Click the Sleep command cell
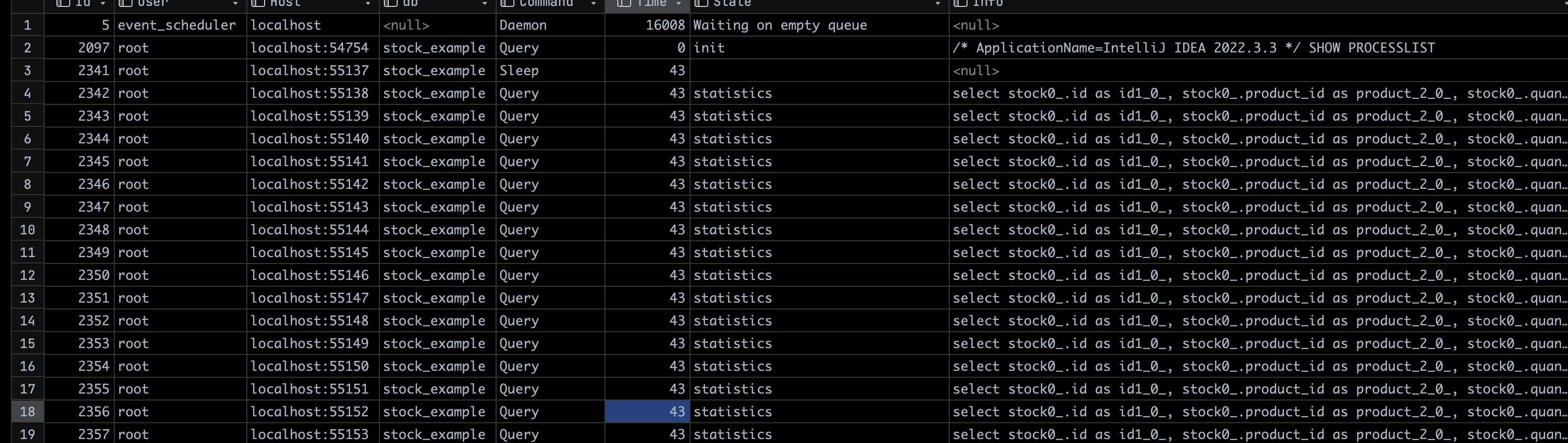Viewport: 1568px width, 443px height. pos(550,71)
